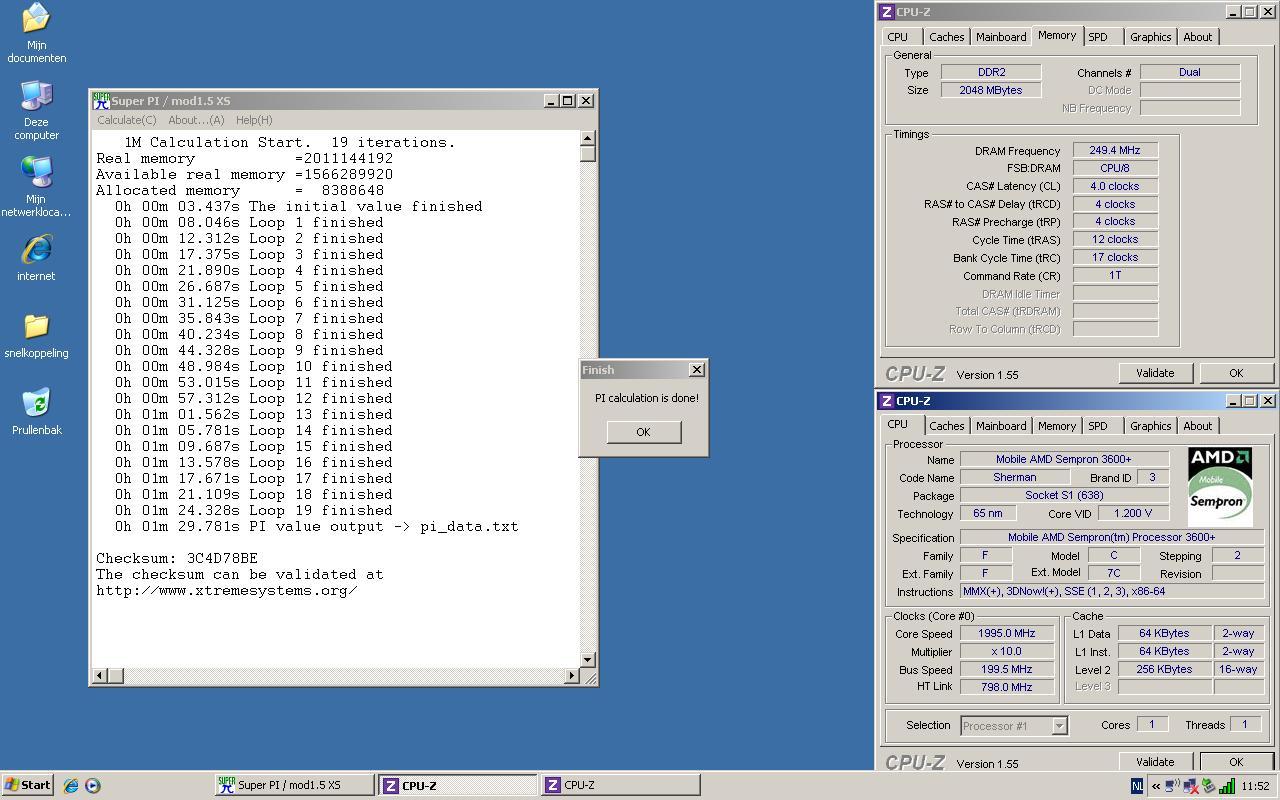The height and width of the screenshot is (800, 1280).
Task: Click the Core Speed value 1995.0 MHz
Action: point(1007,633)
